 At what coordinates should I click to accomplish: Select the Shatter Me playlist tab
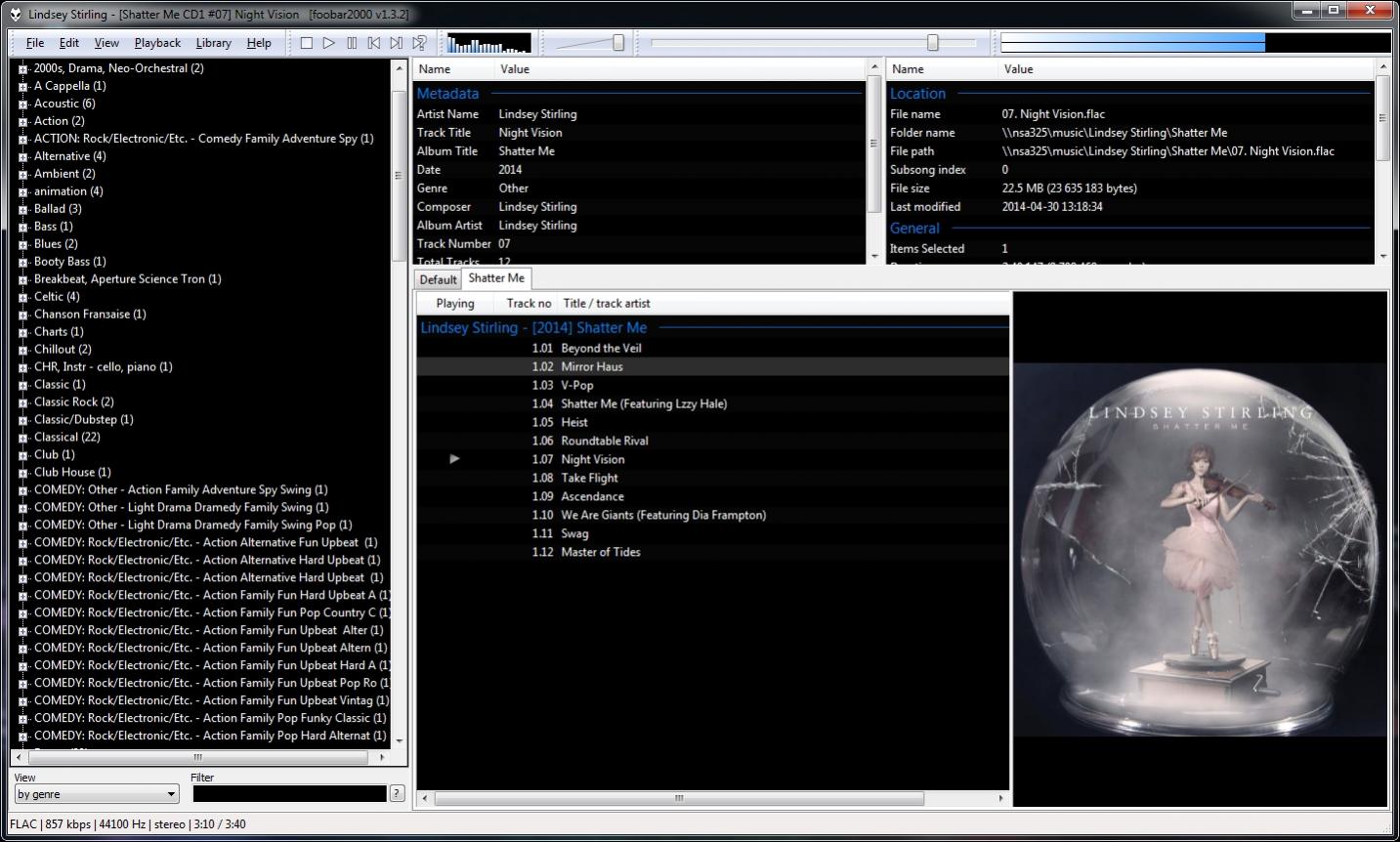click(x=496, y=278)
